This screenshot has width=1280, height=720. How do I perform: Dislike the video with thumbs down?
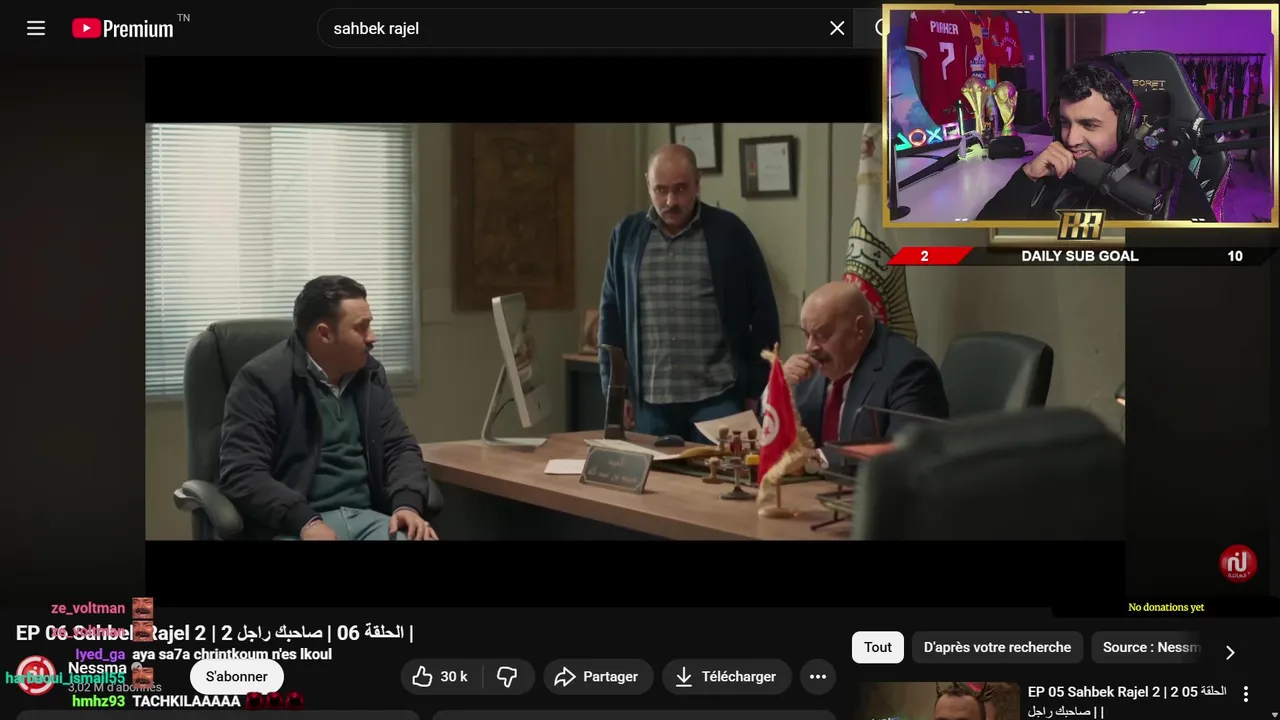[x=508, y=677]
